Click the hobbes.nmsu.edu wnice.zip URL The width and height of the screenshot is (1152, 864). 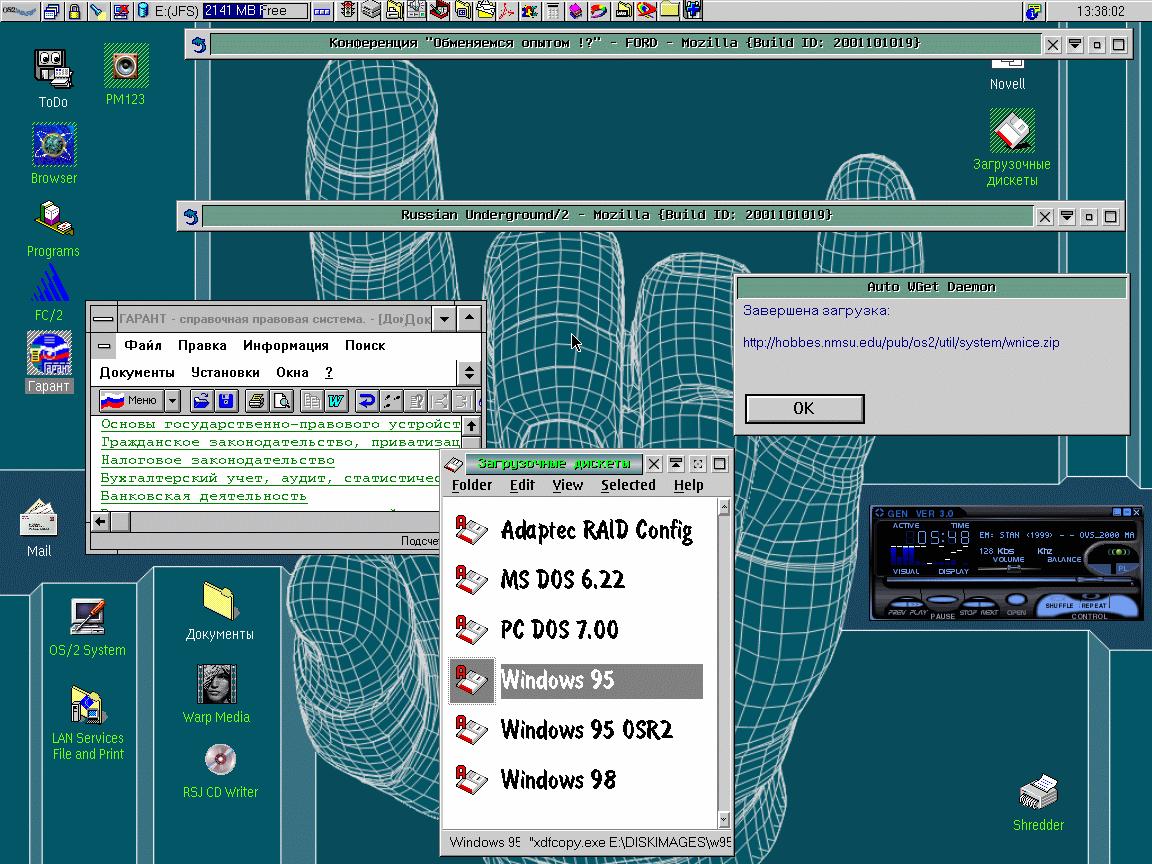(x=901, y=342)
